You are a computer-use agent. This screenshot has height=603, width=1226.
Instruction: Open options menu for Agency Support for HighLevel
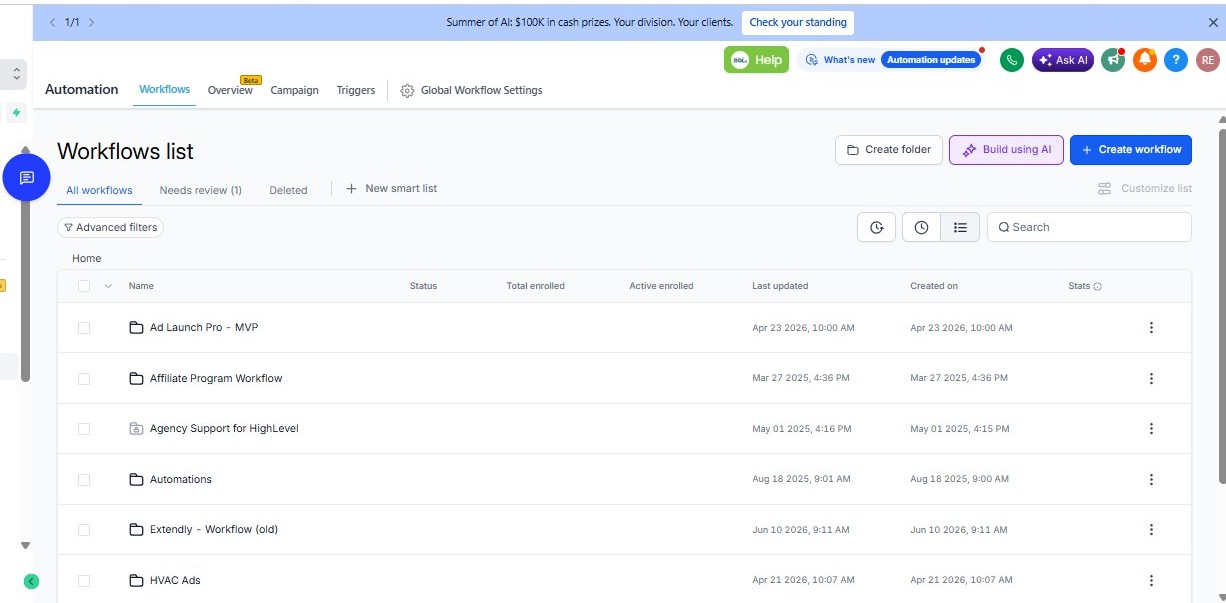point(1151,429)
